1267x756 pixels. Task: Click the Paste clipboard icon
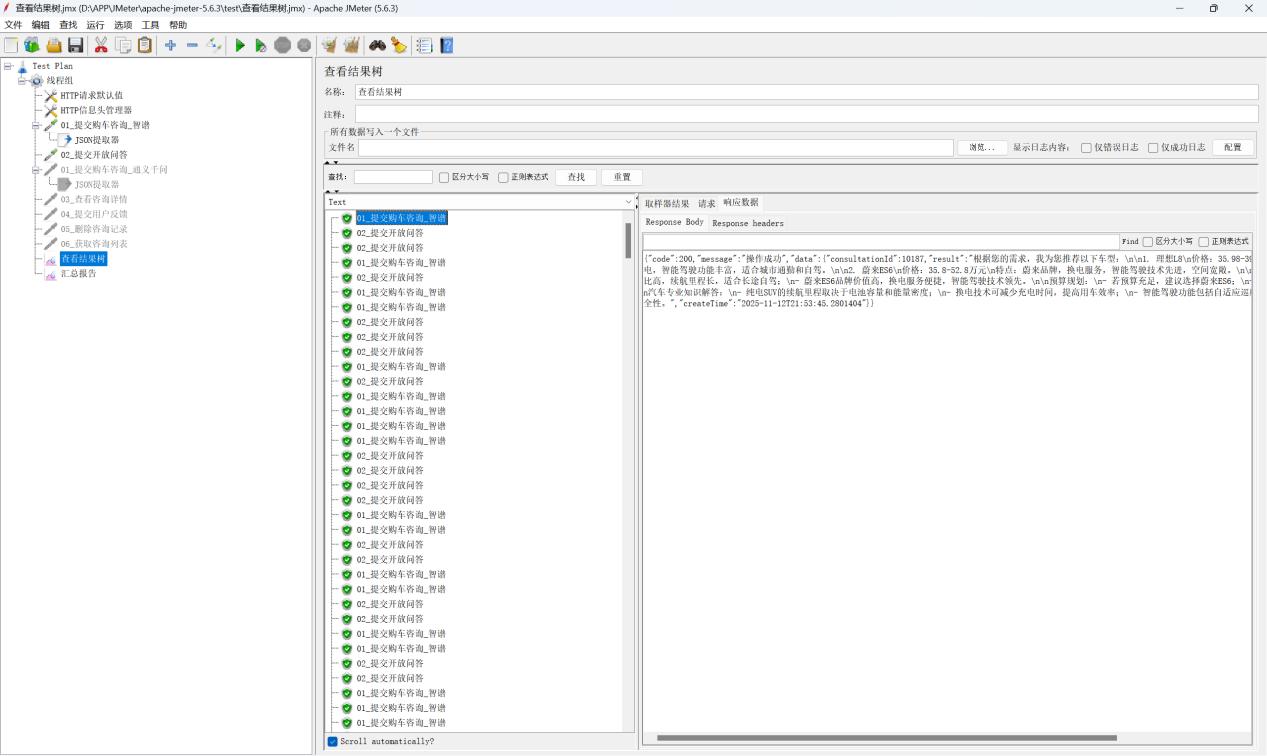click(145, 45)
